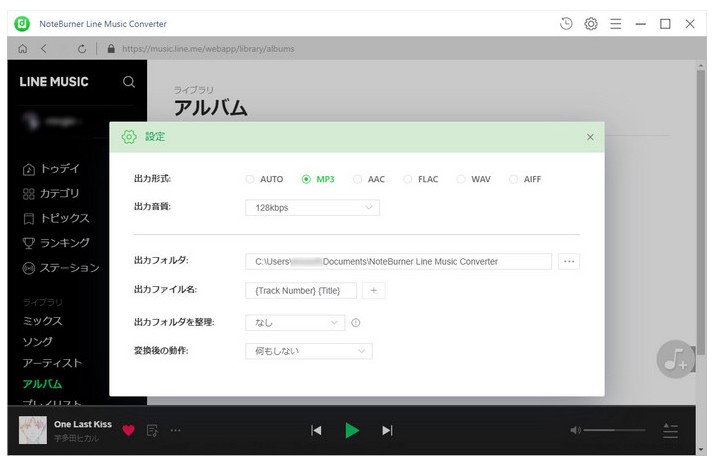Open the conversion history clock icon

566,23
